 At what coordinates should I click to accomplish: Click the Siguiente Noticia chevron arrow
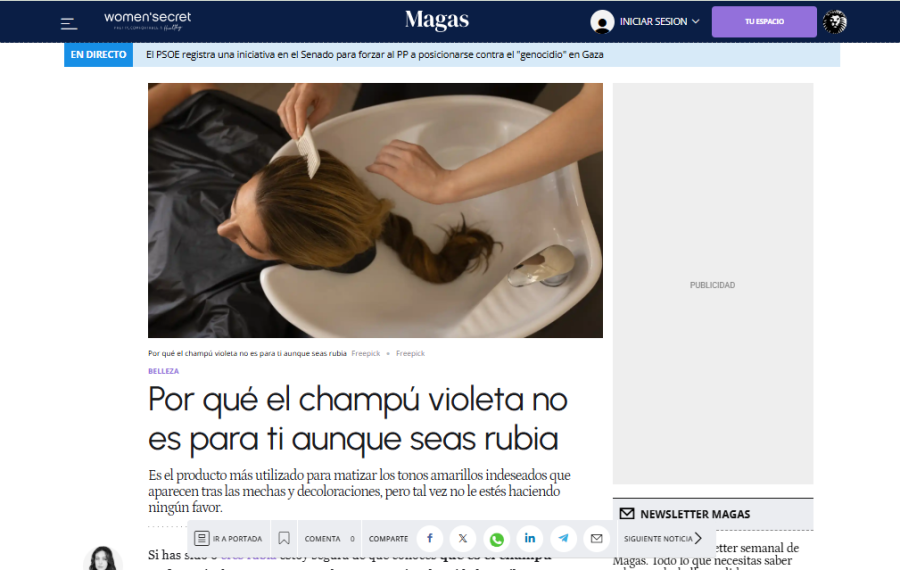pos(698,538)
